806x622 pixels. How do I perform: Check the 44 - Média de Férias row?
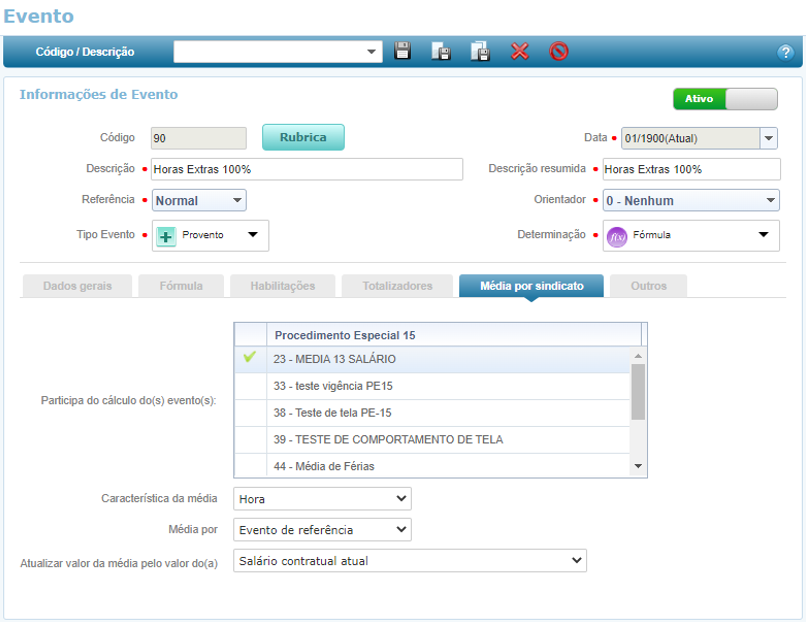point(250,466)
